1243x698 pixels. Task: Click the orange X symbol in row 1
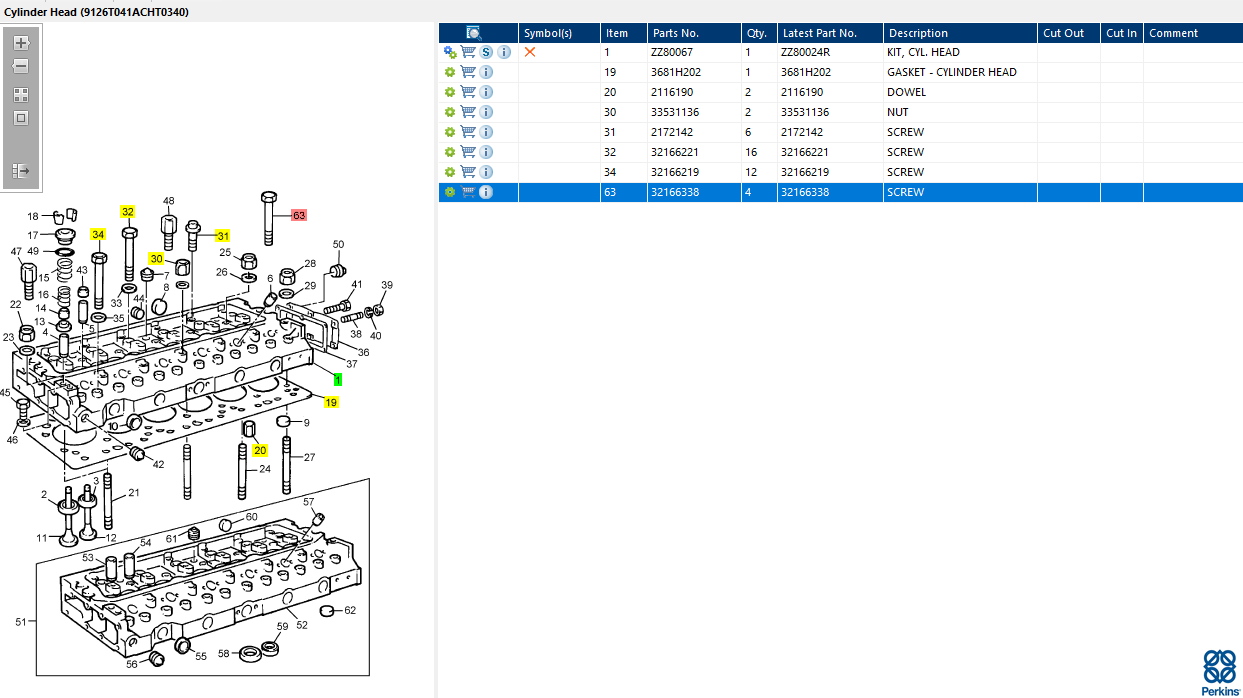coord(530,52)
